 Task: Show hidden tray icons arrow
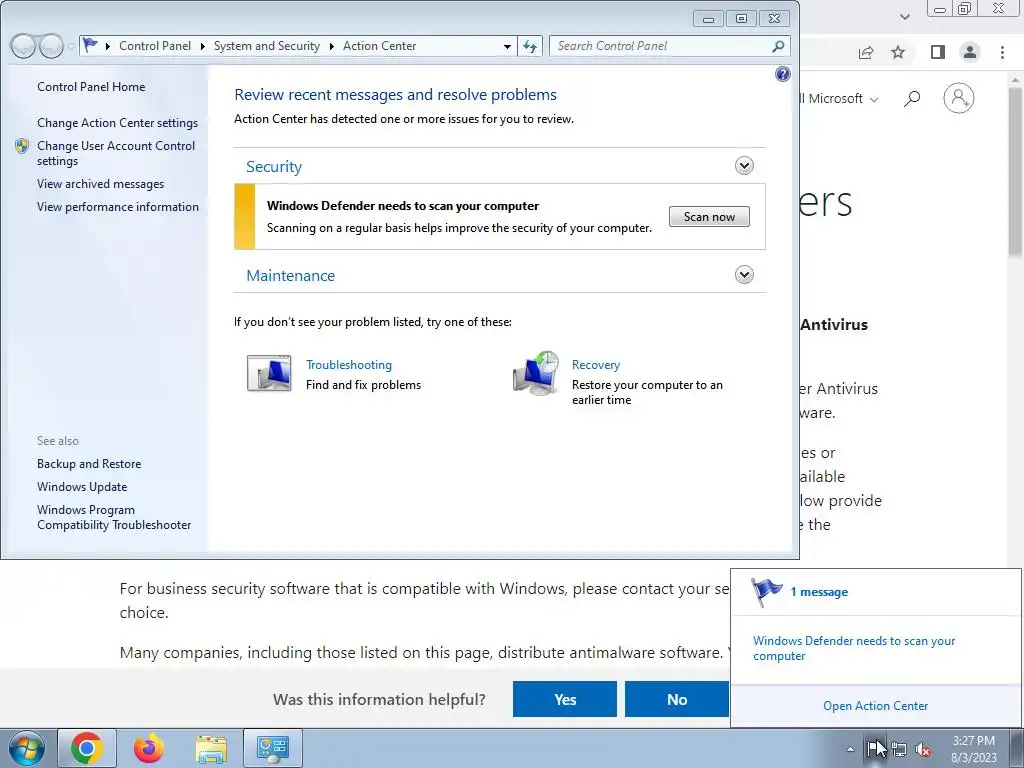[x=850, y=749]
